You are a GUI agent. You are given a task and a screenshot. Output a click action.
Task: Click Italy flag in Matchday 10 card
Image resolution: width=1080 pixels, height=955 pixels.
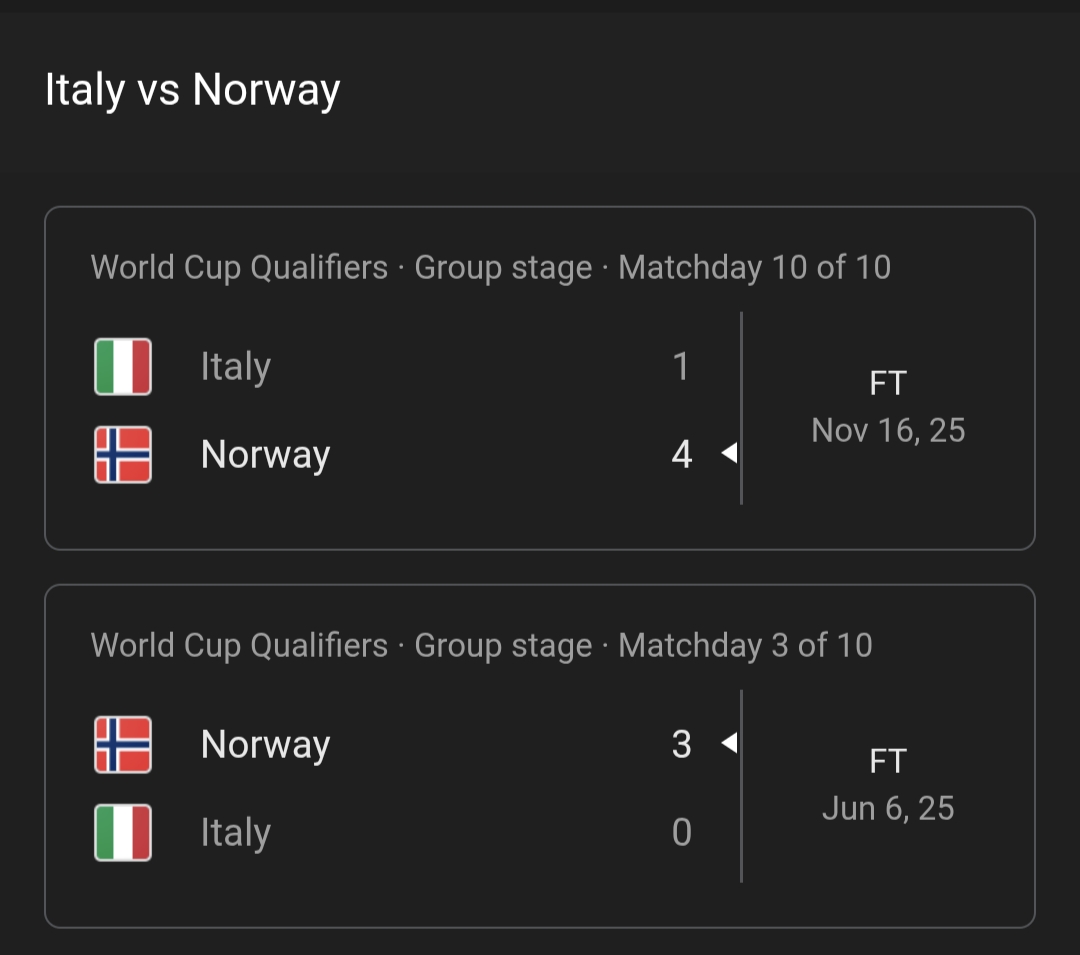(x=123, y=367)
